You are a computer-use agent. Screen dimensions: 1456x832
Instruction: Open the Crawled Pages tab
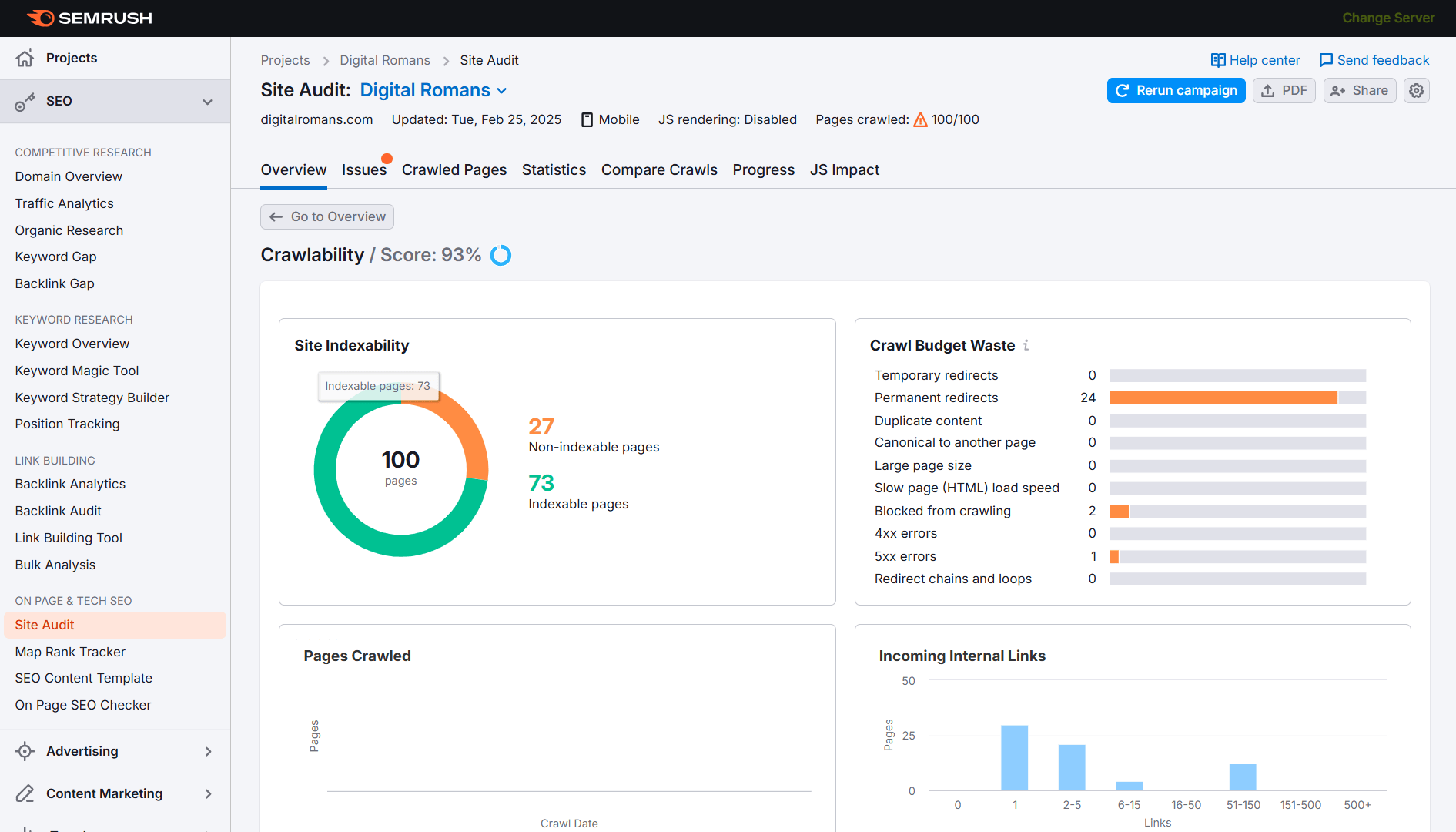click(454, 169)
